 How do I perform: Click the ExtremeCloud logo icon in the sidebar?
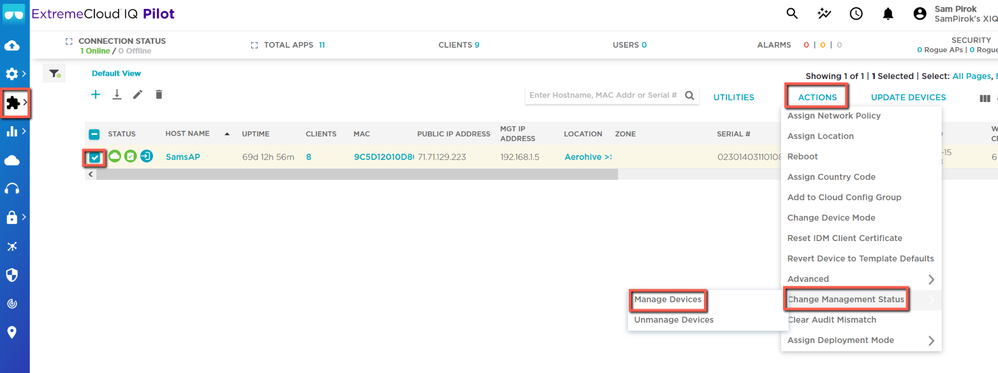click(x=14, y=13)
